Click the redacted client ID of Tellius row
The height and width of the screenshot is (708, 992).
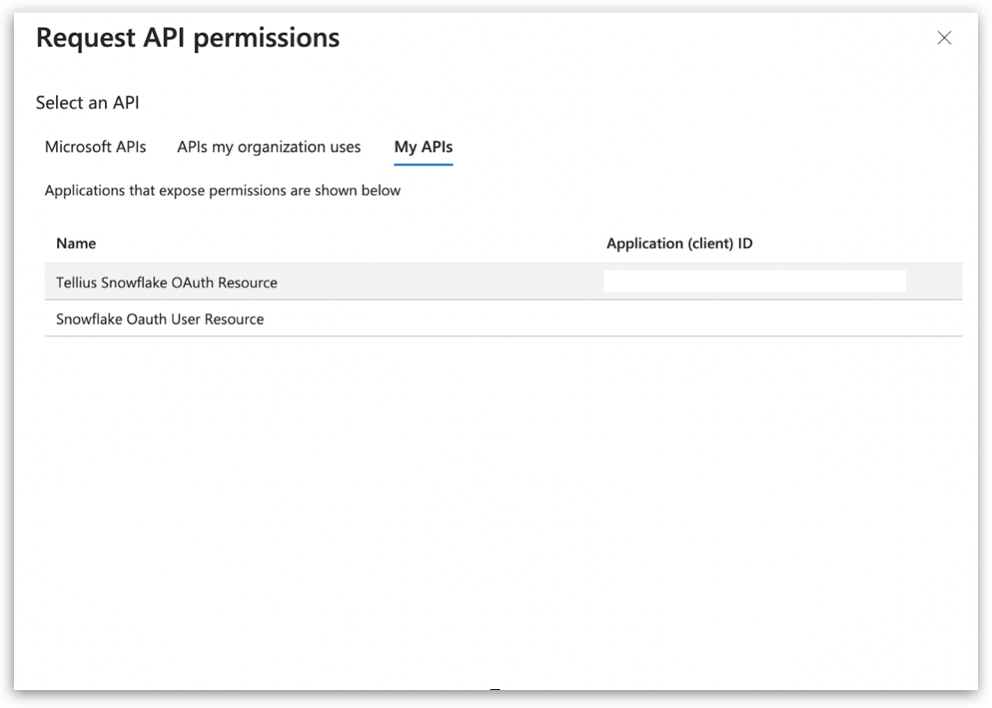point(754,281)
